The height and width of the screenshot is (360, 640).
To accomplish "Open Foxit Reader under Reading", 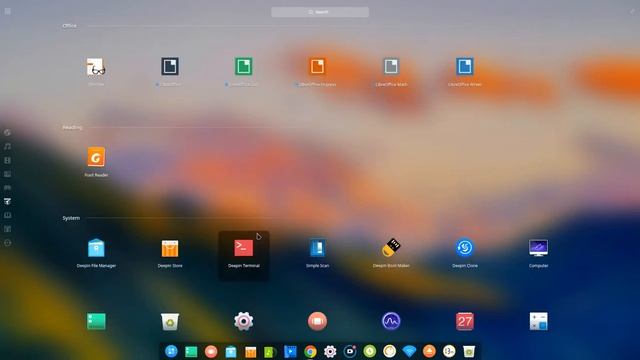I will coord(96,157).
